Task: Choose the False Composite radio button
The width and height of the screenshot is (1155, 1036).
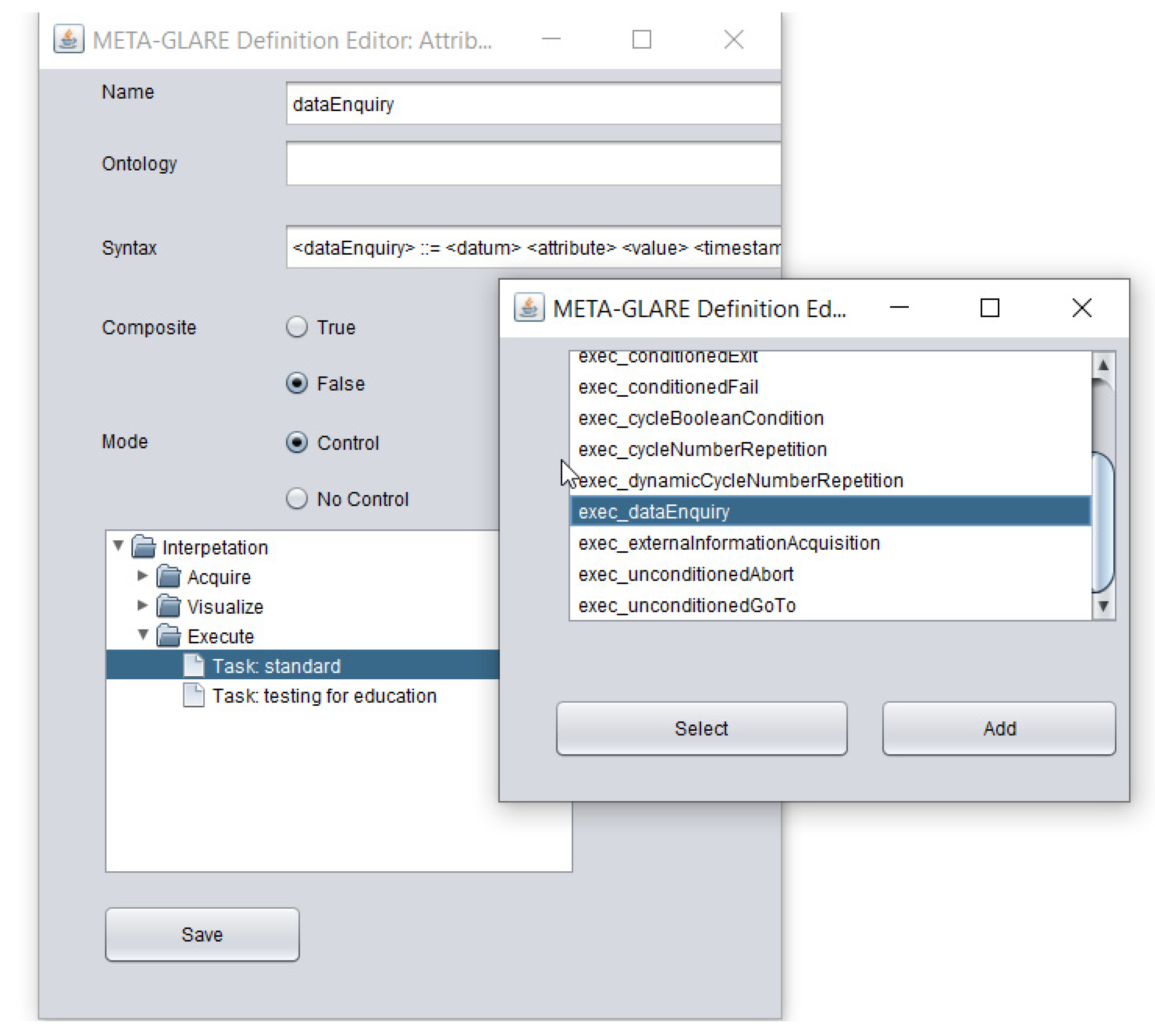Action: (x=297, y=383)
